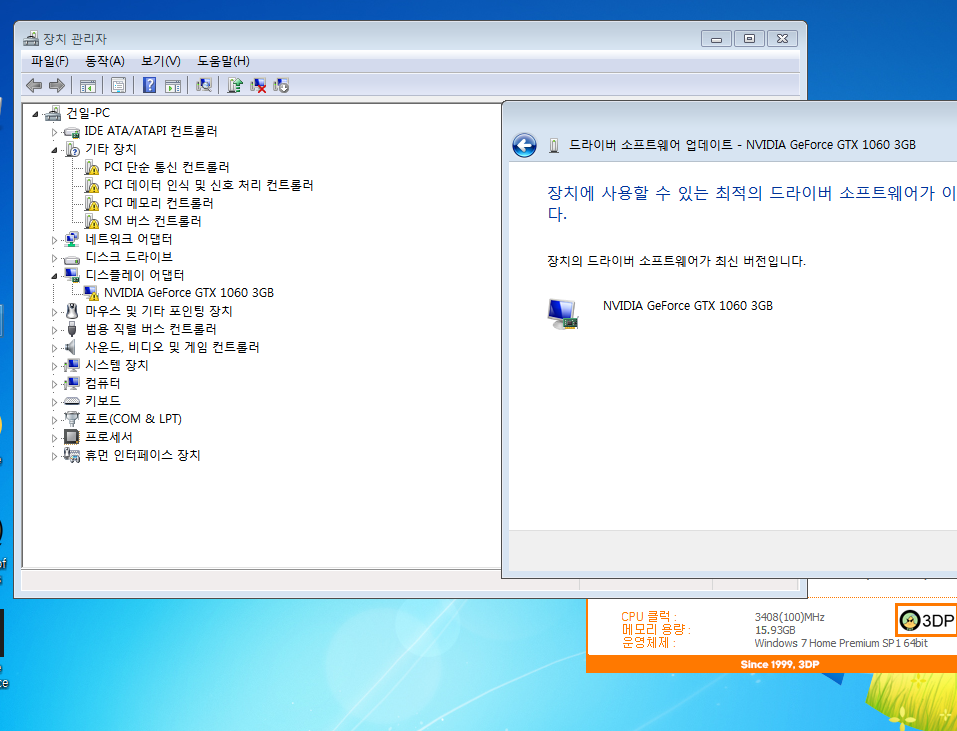The height and width of the screenshot is (731, 957).
Task: Click the display adapter icon in the update dialog
Action: 562,314
